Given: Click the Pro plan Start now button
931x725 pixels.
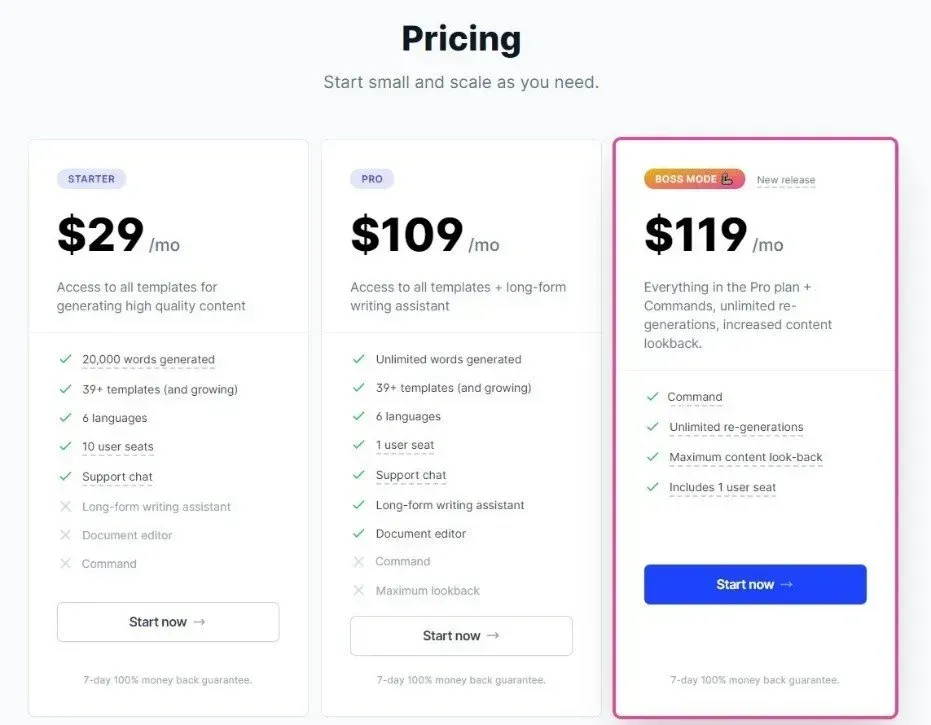Looking at the screenshot, I should click(x=461, y=635).
